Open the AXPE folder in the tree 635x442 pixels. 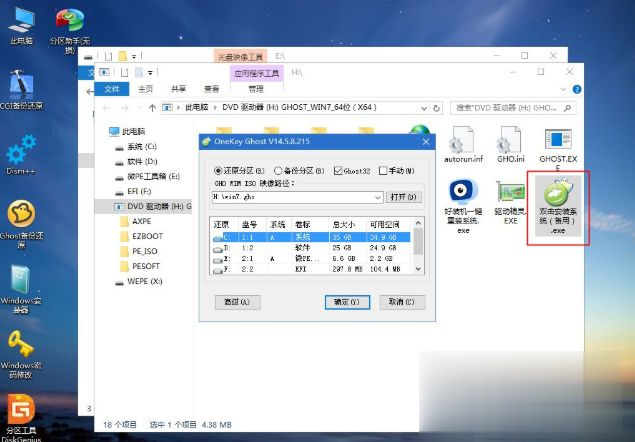pos(136,221)
